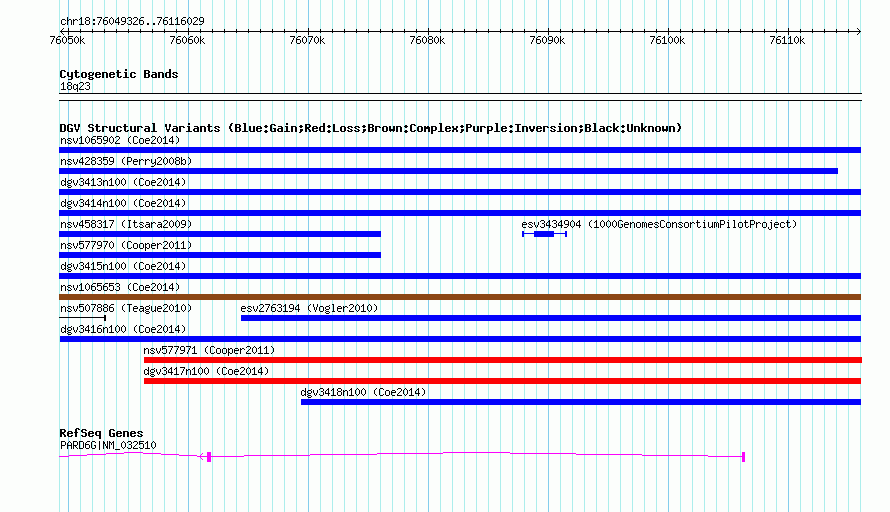Select the esv3434904 small variant glyph
The width and height of the screenshot is (890, 512).
tap(544, 234)
